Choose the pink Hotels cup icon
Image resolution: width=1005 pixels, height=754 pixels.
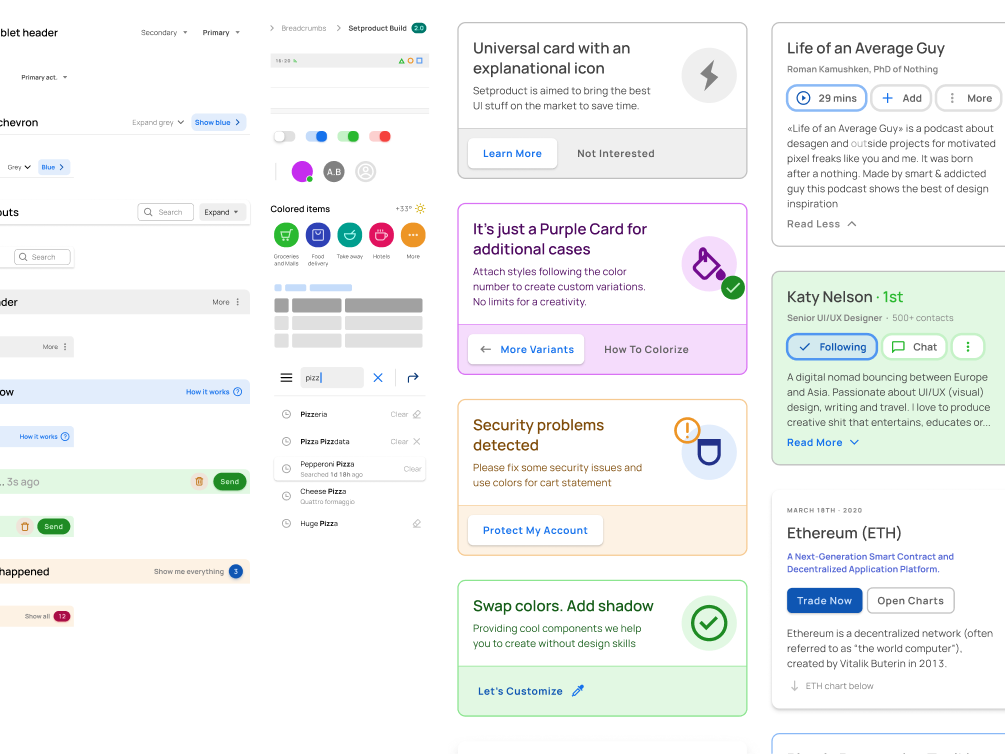[381, 235]
